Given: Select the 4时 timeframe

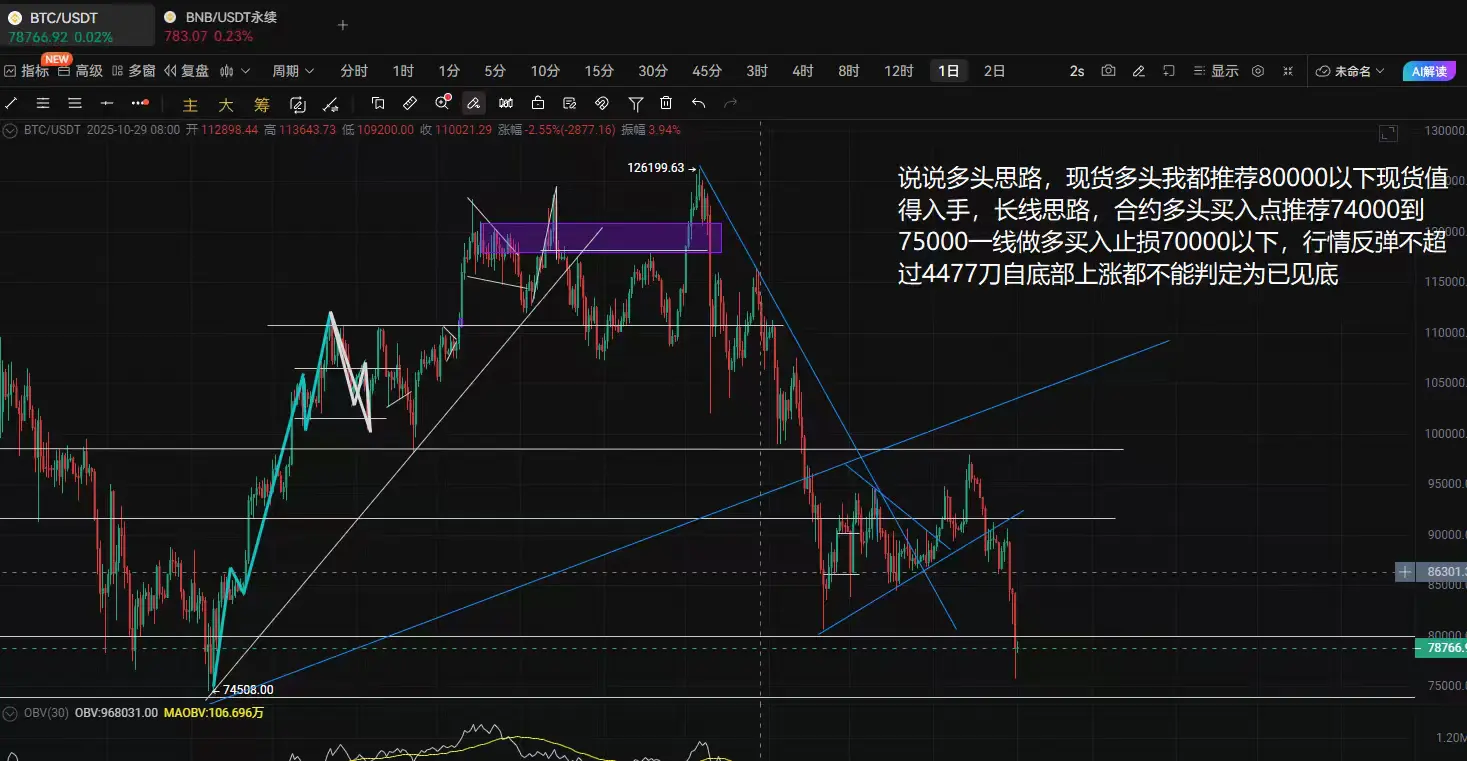Looking at the screenshot, I should 803,71.
